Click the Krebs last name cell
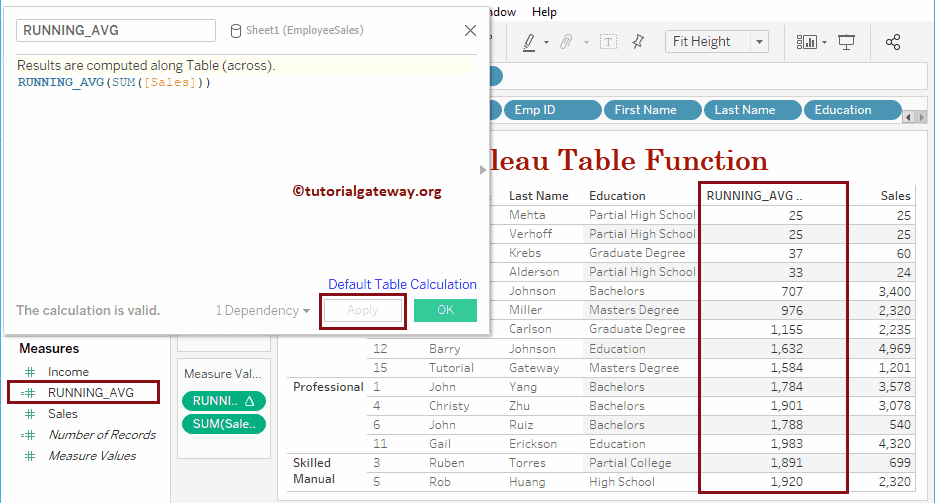This screenshot has width=935, height=503. (525, 253)
